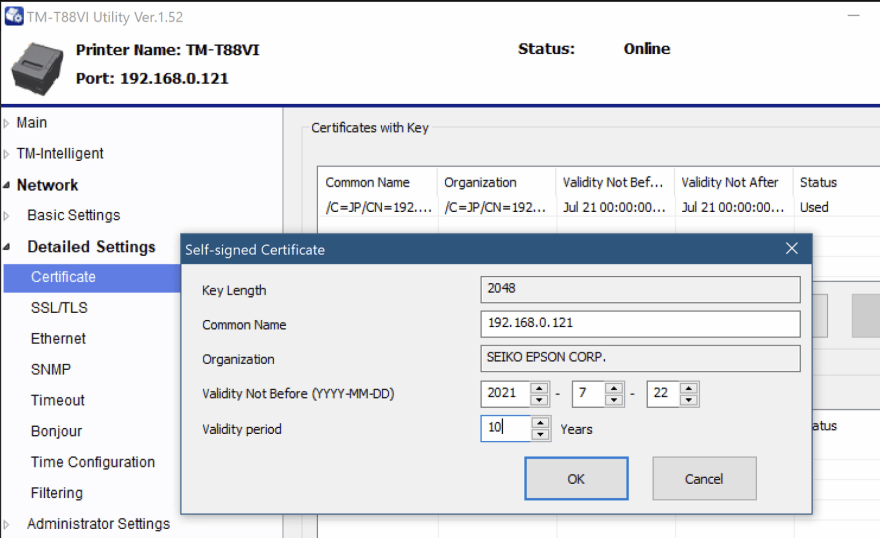The height and width of the screenshot is (538, 880).
Task: Click Cancel in the certificate dialog
Action: coord(704,479)
